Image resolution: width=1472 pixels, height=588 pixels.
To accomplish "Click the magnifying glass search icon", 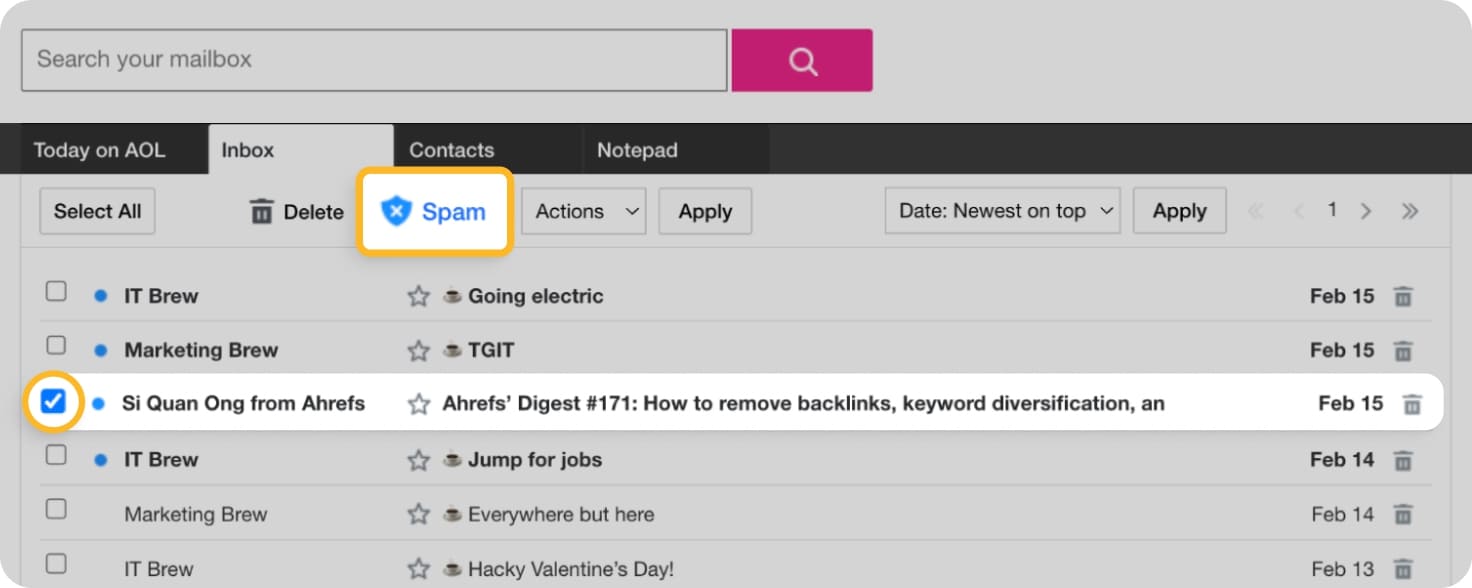I will pos(802,59).
